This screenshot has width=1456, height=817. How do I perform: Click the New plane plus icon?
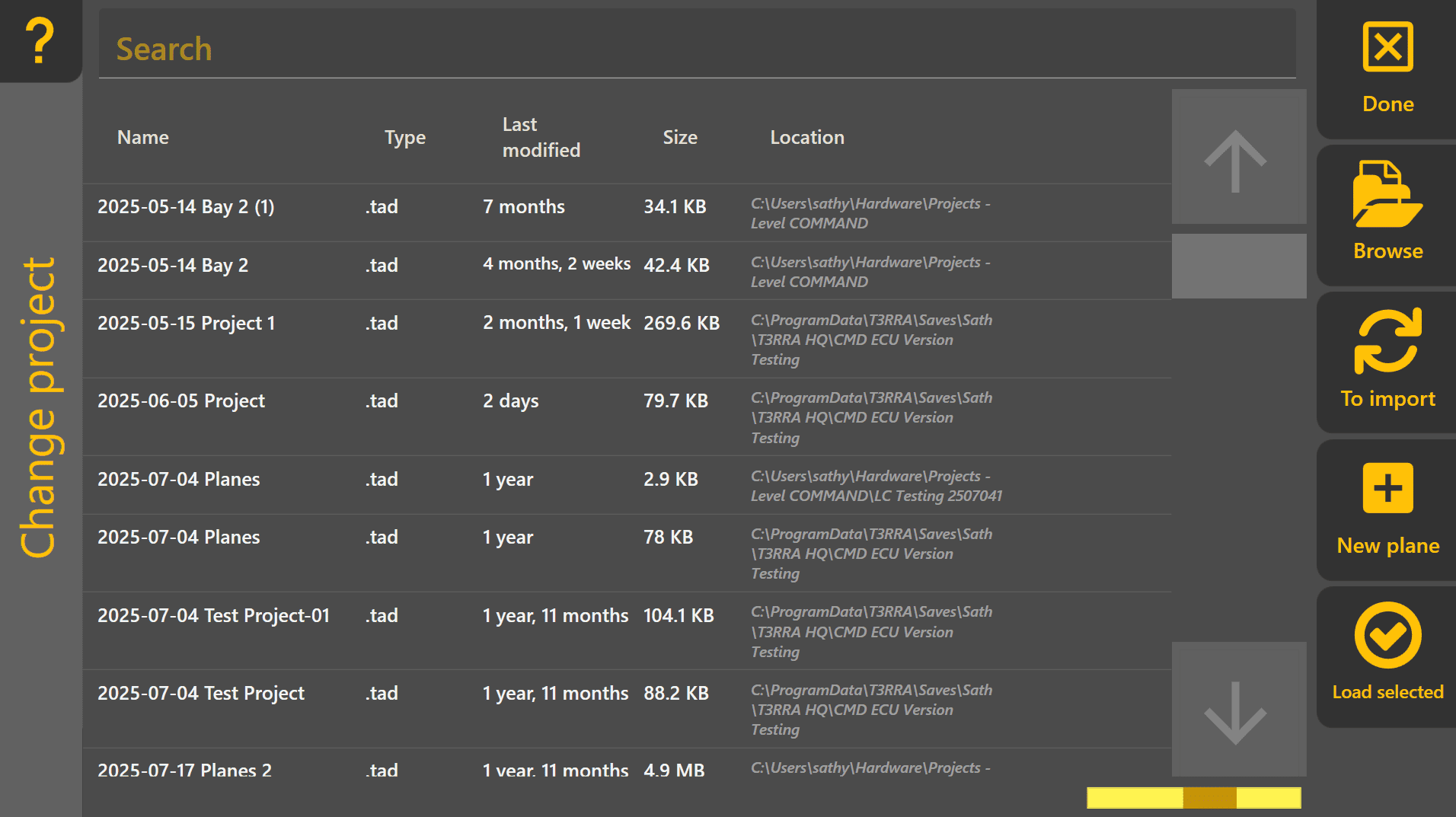1387,488
